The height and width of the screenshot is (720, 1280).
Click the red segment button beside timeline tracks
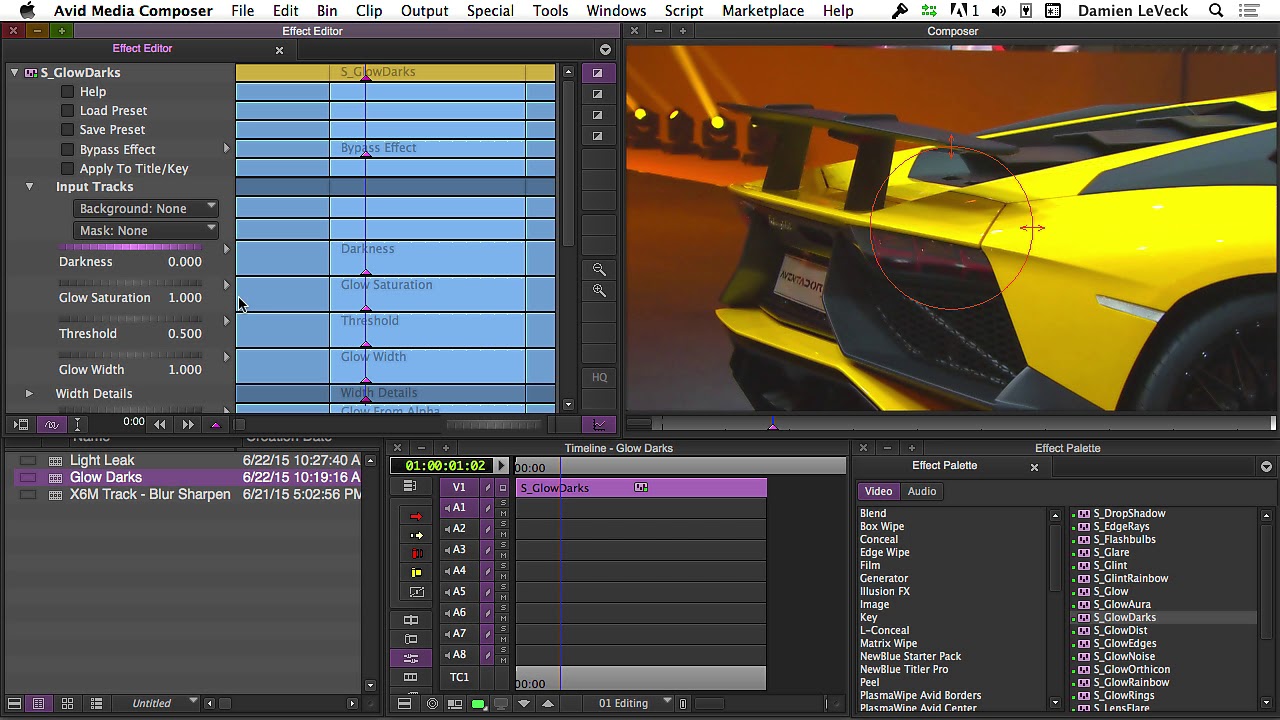tap(417, 553)
